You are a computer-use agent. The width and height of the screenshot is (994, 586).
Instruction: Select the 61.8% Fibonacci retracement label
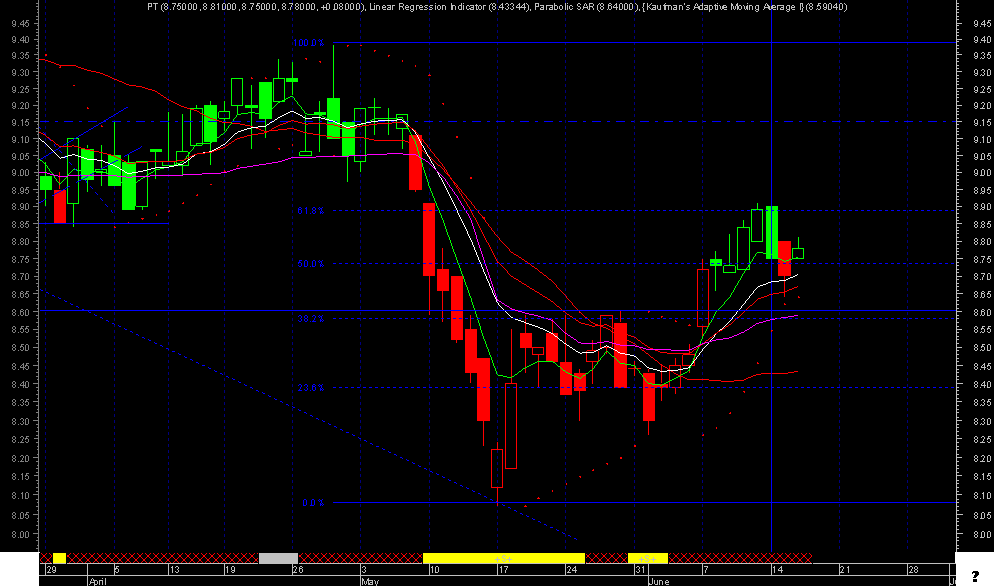pos(311,211)
